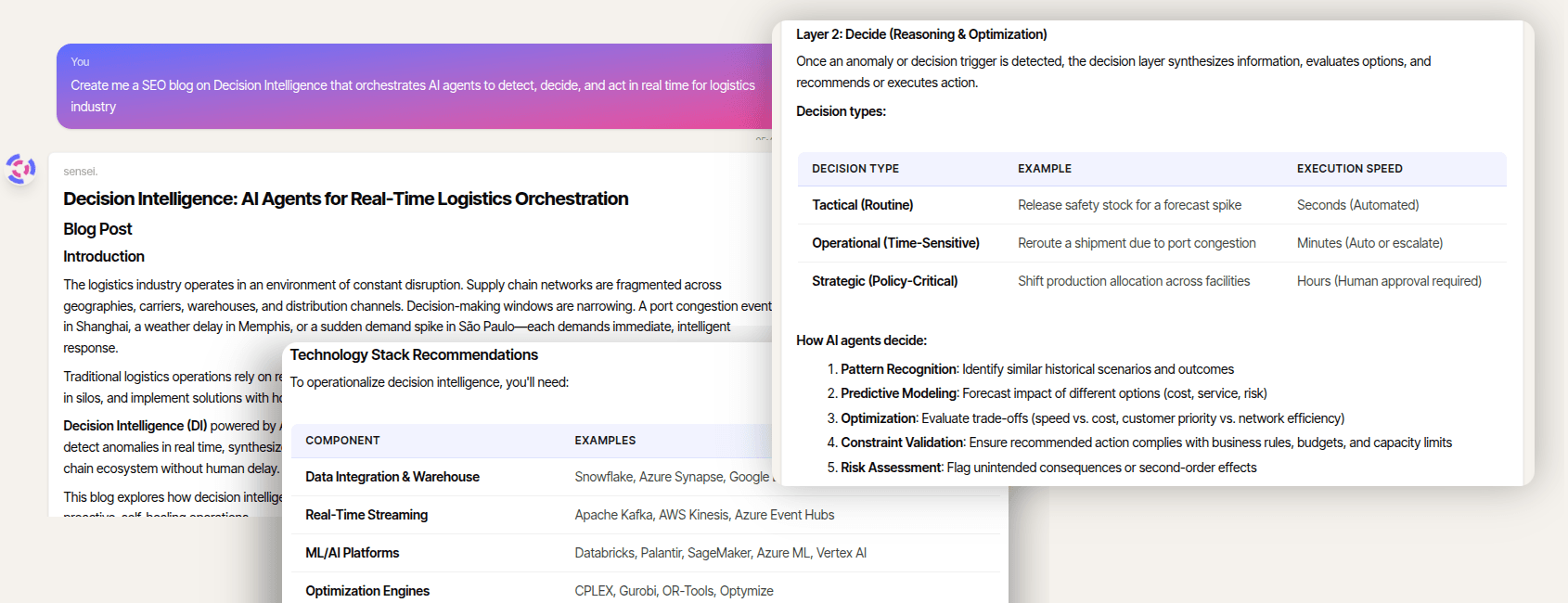The width and height of the screenshot is (1568, 603).
Task: Click 'Real-Time Streaming' table cell
Action: pos(366,515)
